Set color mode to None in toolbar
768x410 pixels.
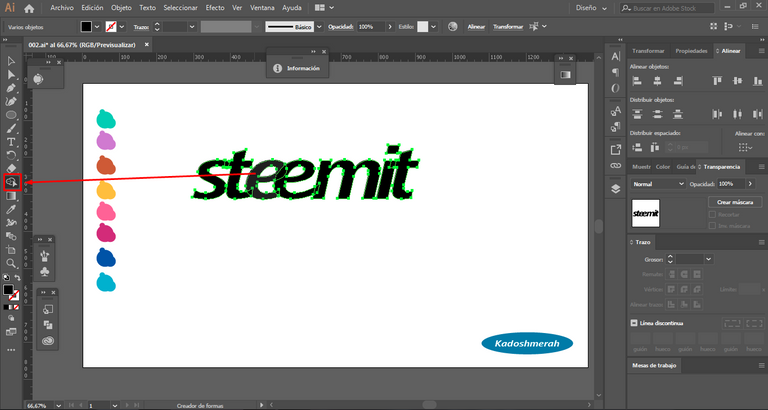16,307
